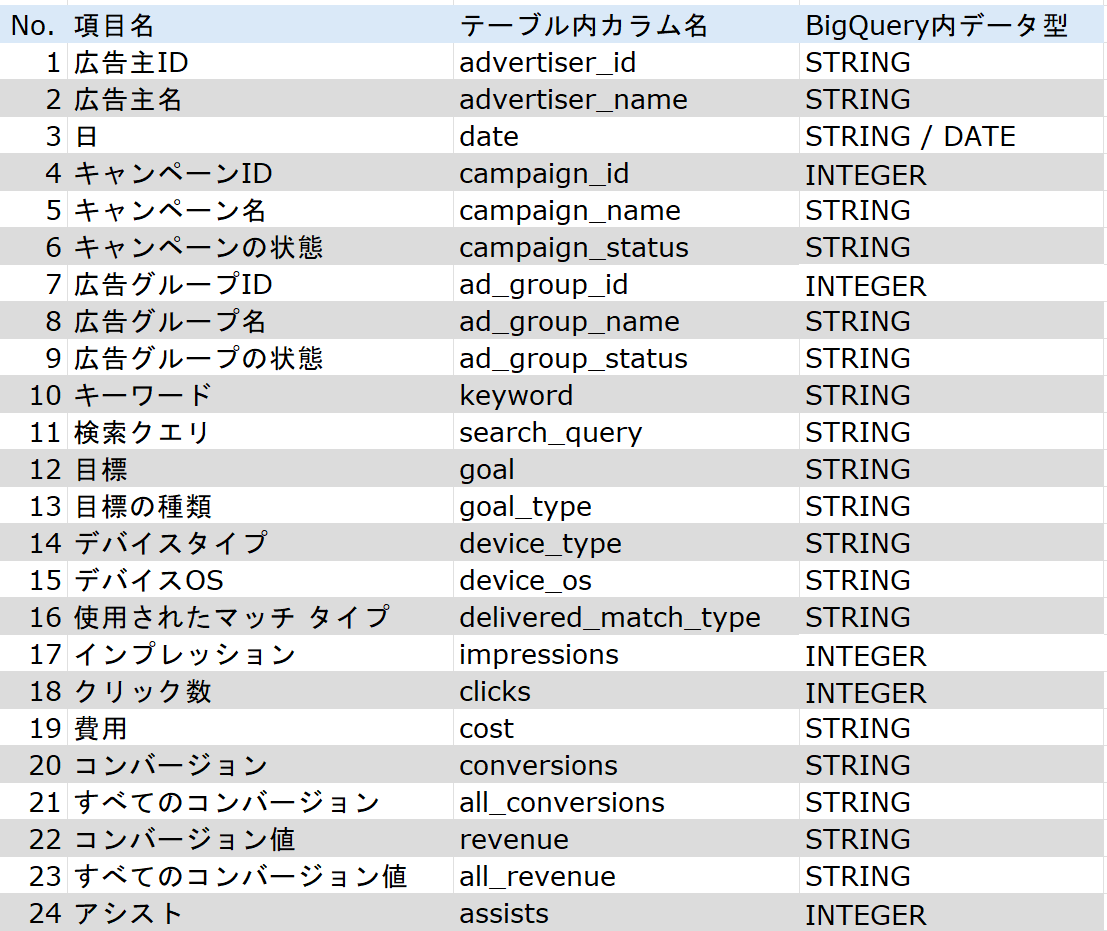Viewport: 1107px width, 931px height.
Task: Click the 'No.' header cell
Action: click(x=34, y=25)
